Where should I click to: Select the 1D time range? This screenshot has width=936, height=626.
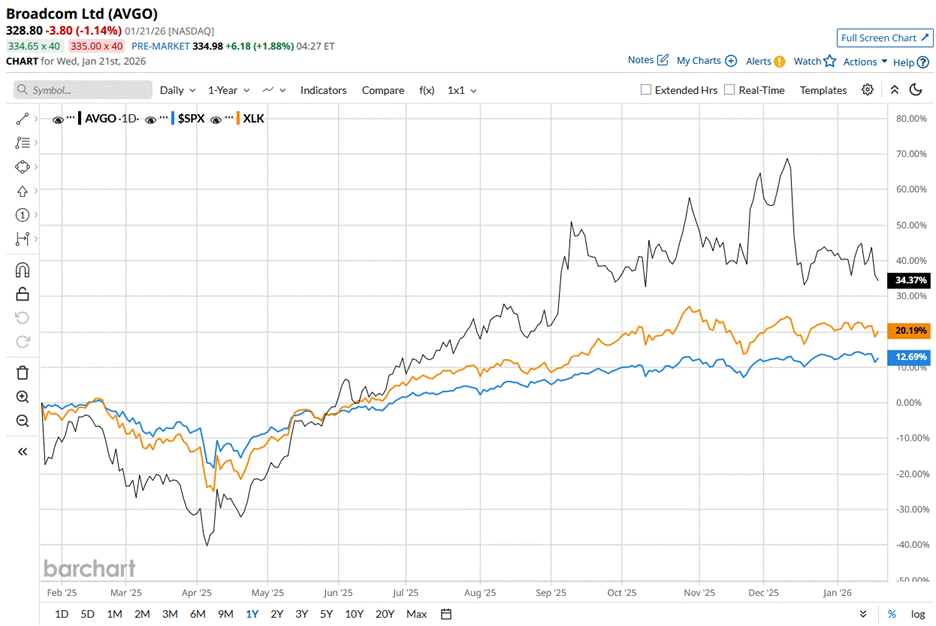tap(61, 614)
